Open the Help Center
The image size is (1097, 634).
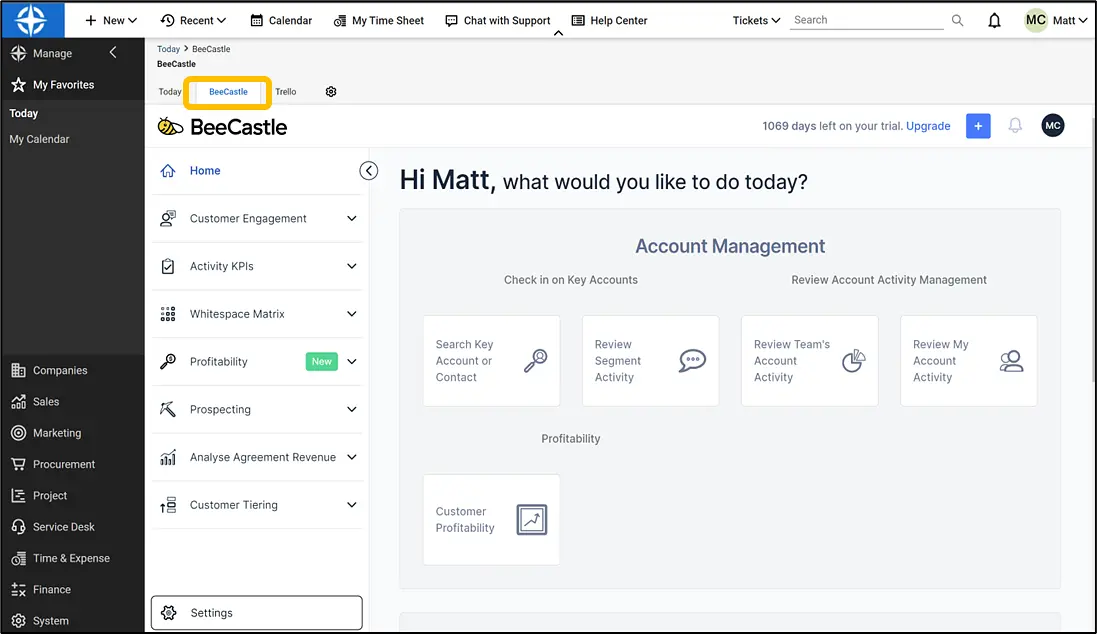click(609, 20)
